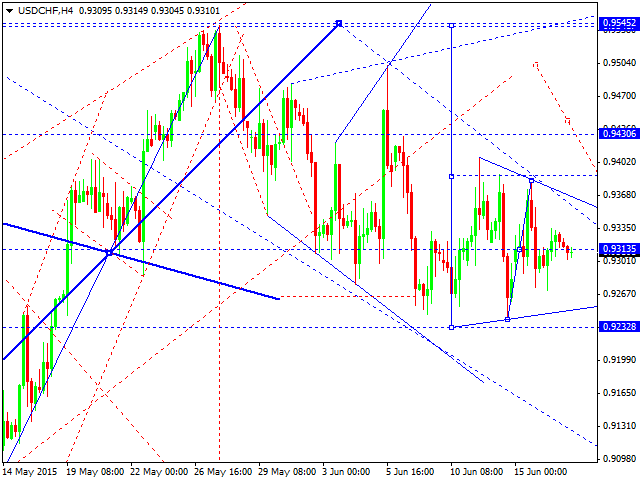
Task: Click the 0.90980 price axis value
Action: pos(619,459)
